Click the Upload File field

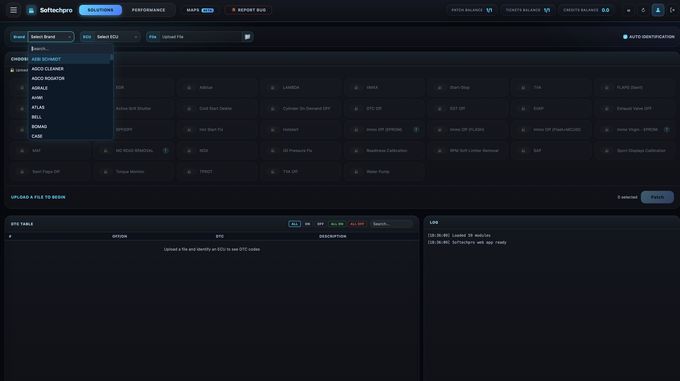(x=200, y=37)
